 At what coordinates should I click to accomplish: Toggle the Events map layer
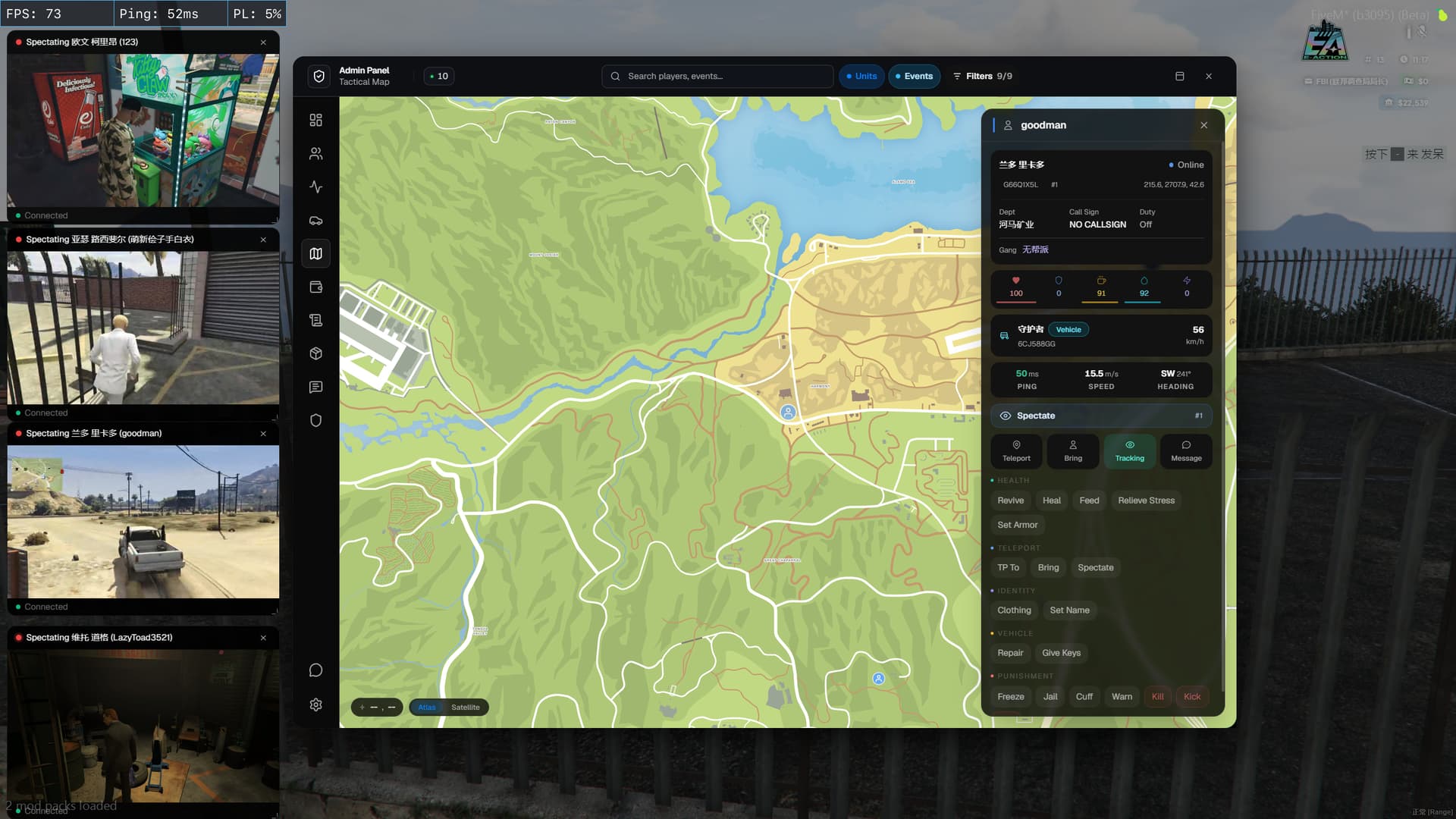(914, 76)
